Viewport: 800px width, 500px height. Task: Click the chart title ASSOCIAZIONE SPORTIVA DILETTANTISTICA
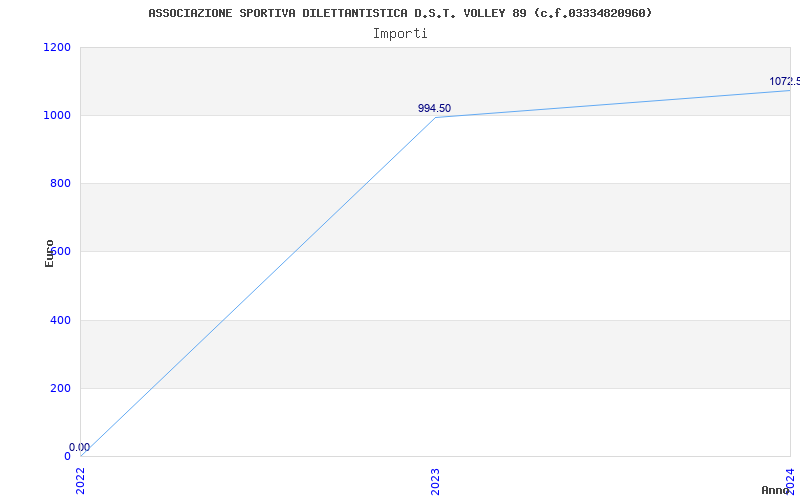[400, 13]
